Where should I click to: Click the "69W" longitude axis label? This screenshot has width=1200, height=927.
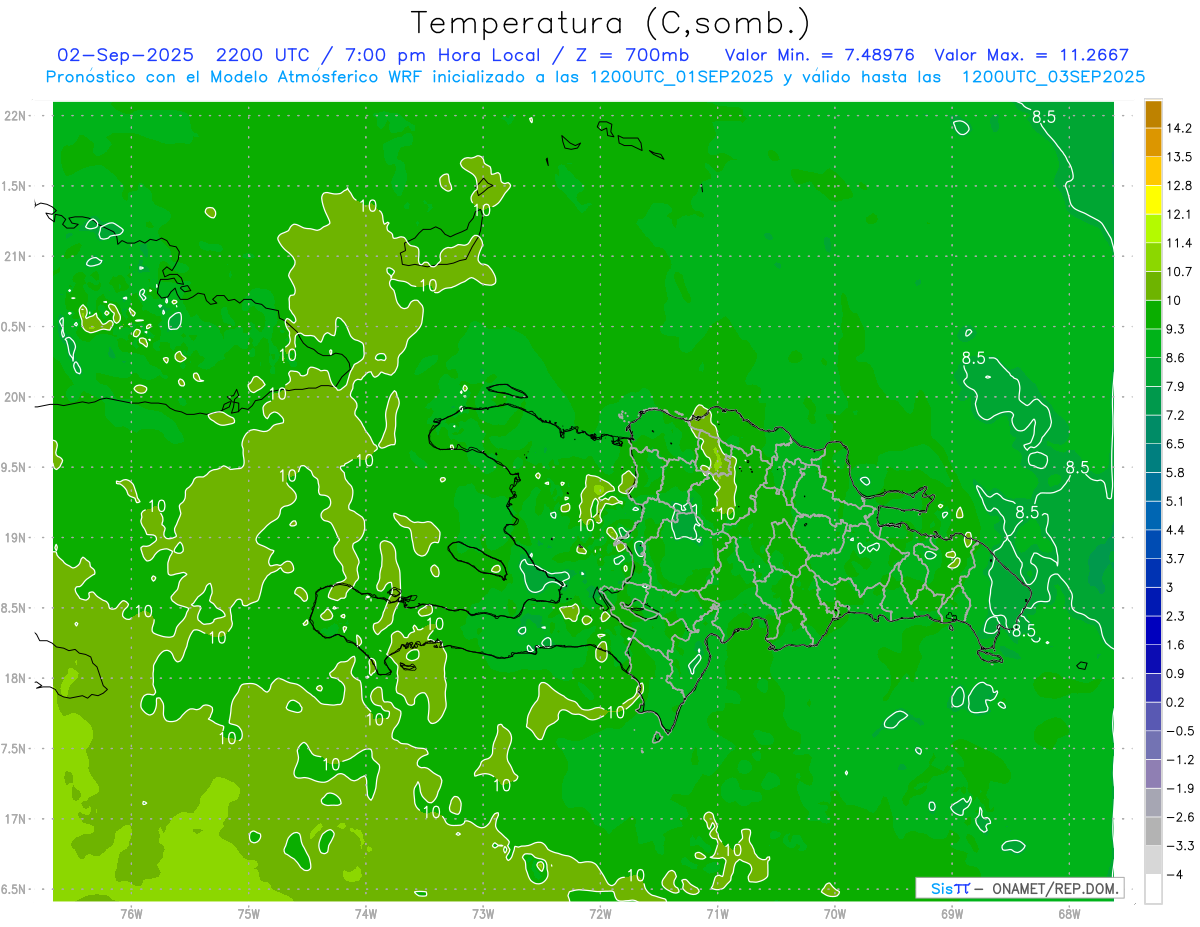951,913
